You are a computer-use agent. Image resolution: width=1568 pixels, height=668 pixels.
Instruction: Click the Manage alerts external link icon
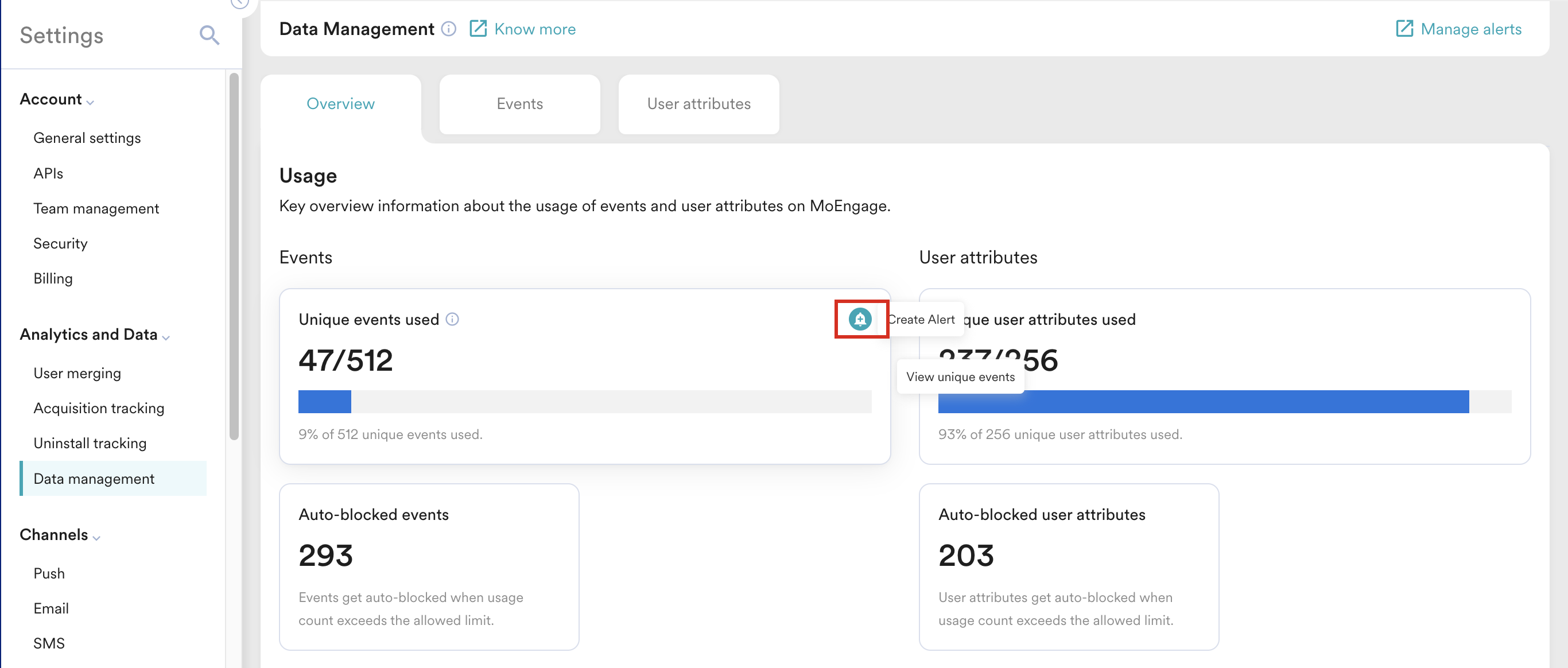tap(1404, 29)
